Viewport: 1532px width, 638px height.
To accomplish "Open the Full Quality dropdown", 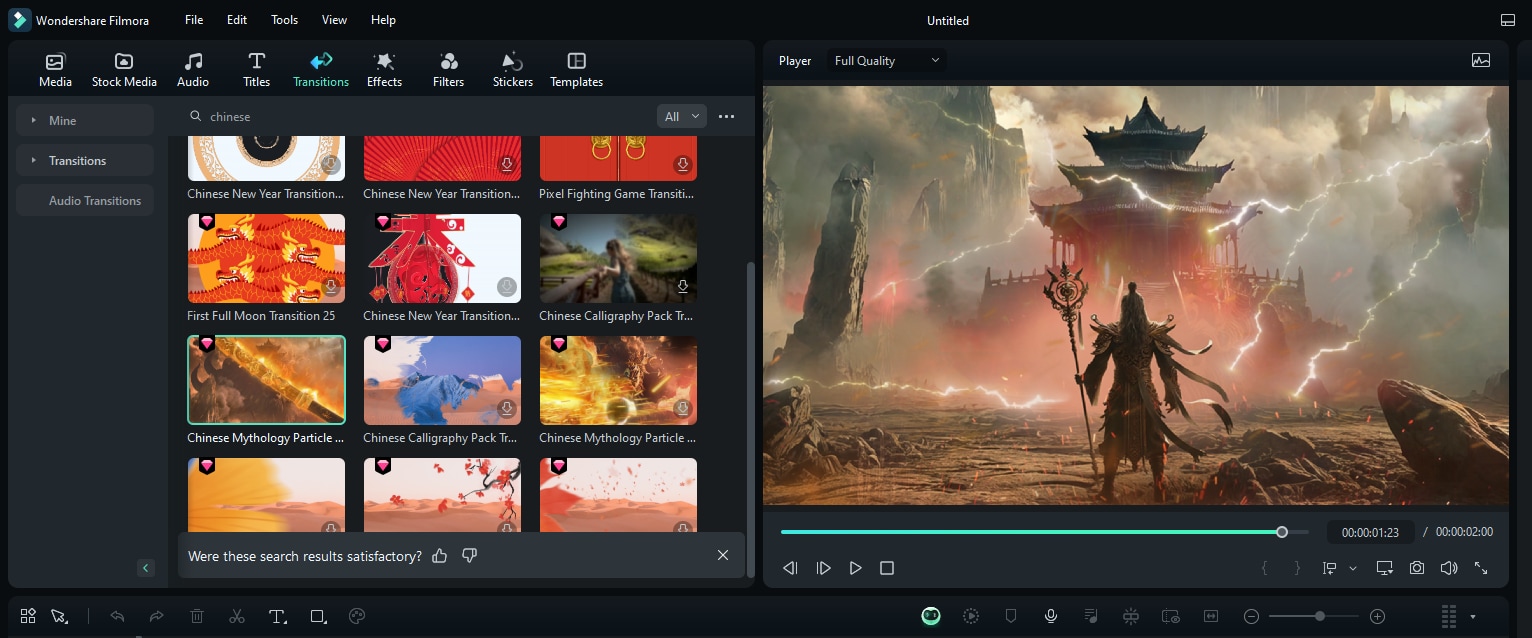I will click(886, 60).
